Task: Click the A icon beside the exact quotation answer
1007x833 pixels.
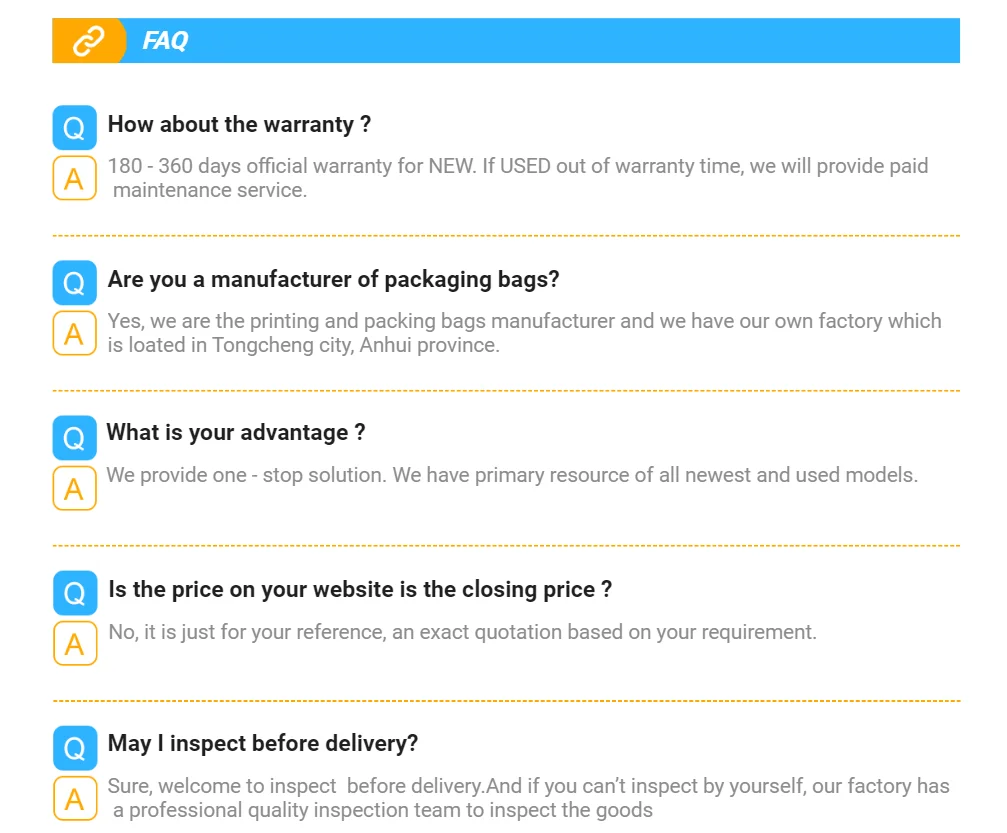Action: point(75,643)
